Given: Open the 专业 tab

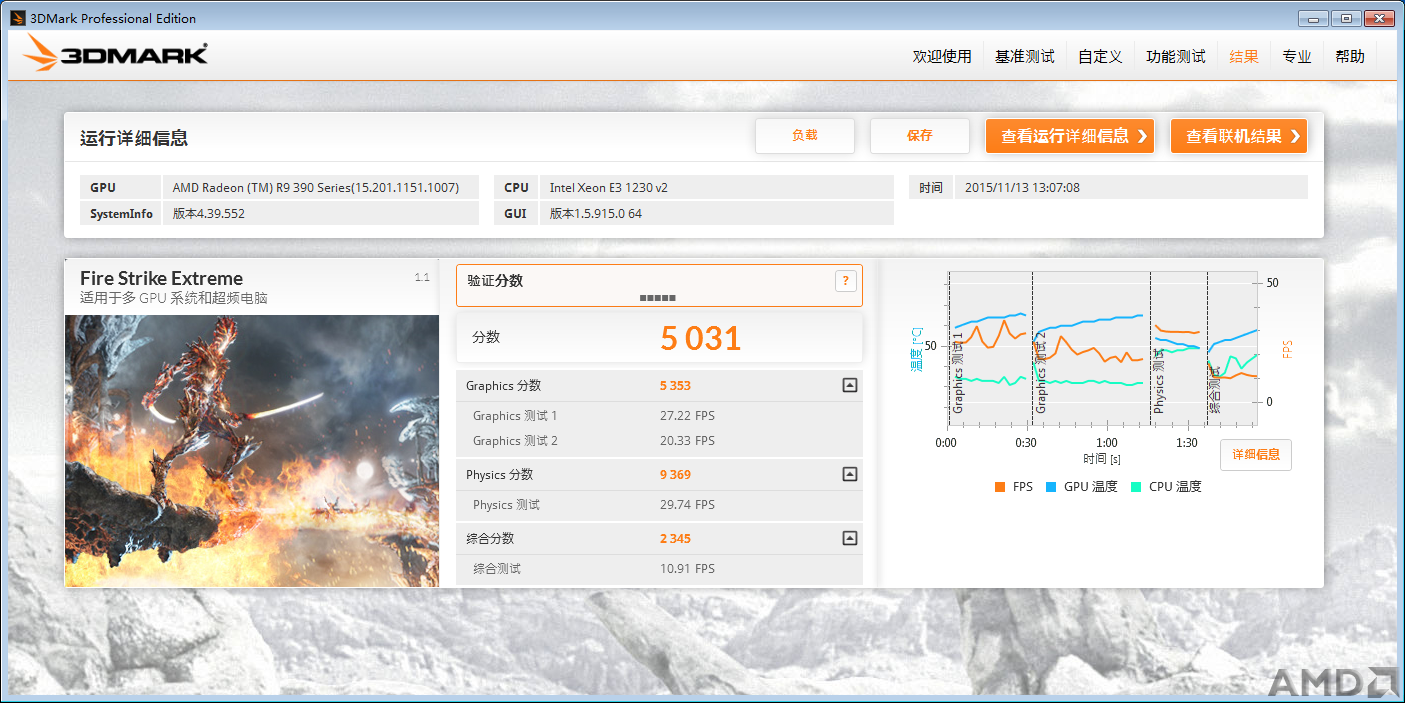Looking at the screenshot, I should (1297, 56).
